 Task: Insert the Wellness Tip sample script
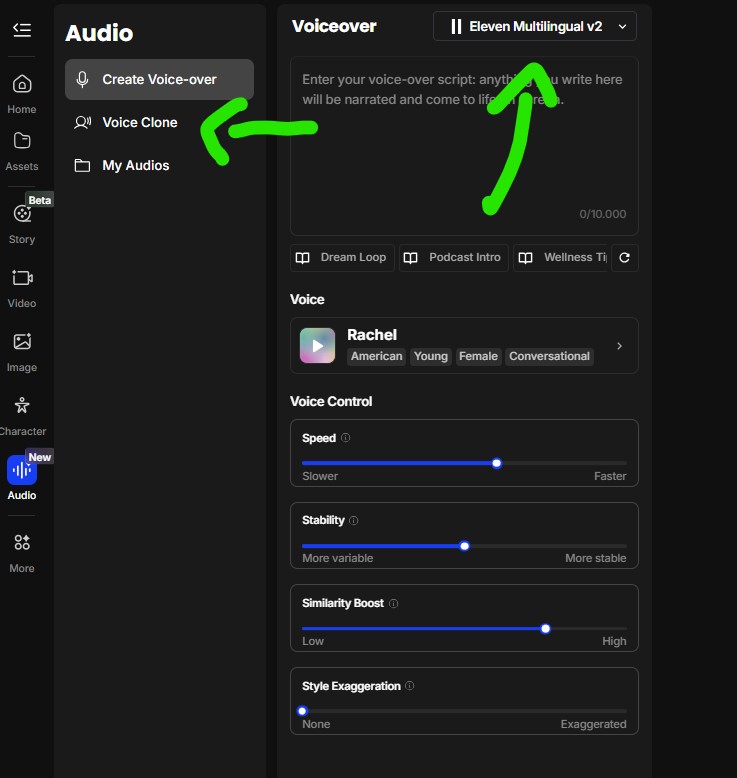[562, 258]
